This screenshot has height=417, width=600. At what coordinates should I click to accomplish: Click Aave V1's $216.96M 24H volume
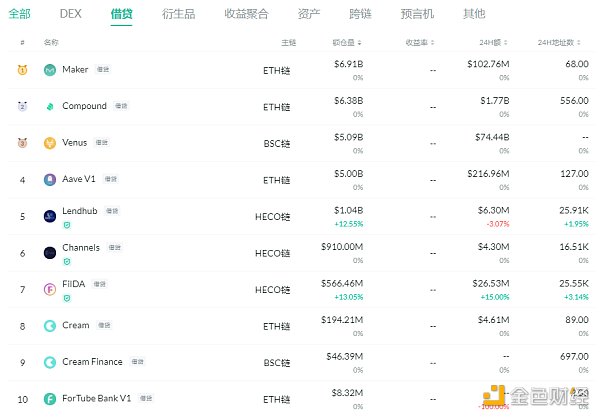point(488,174)
